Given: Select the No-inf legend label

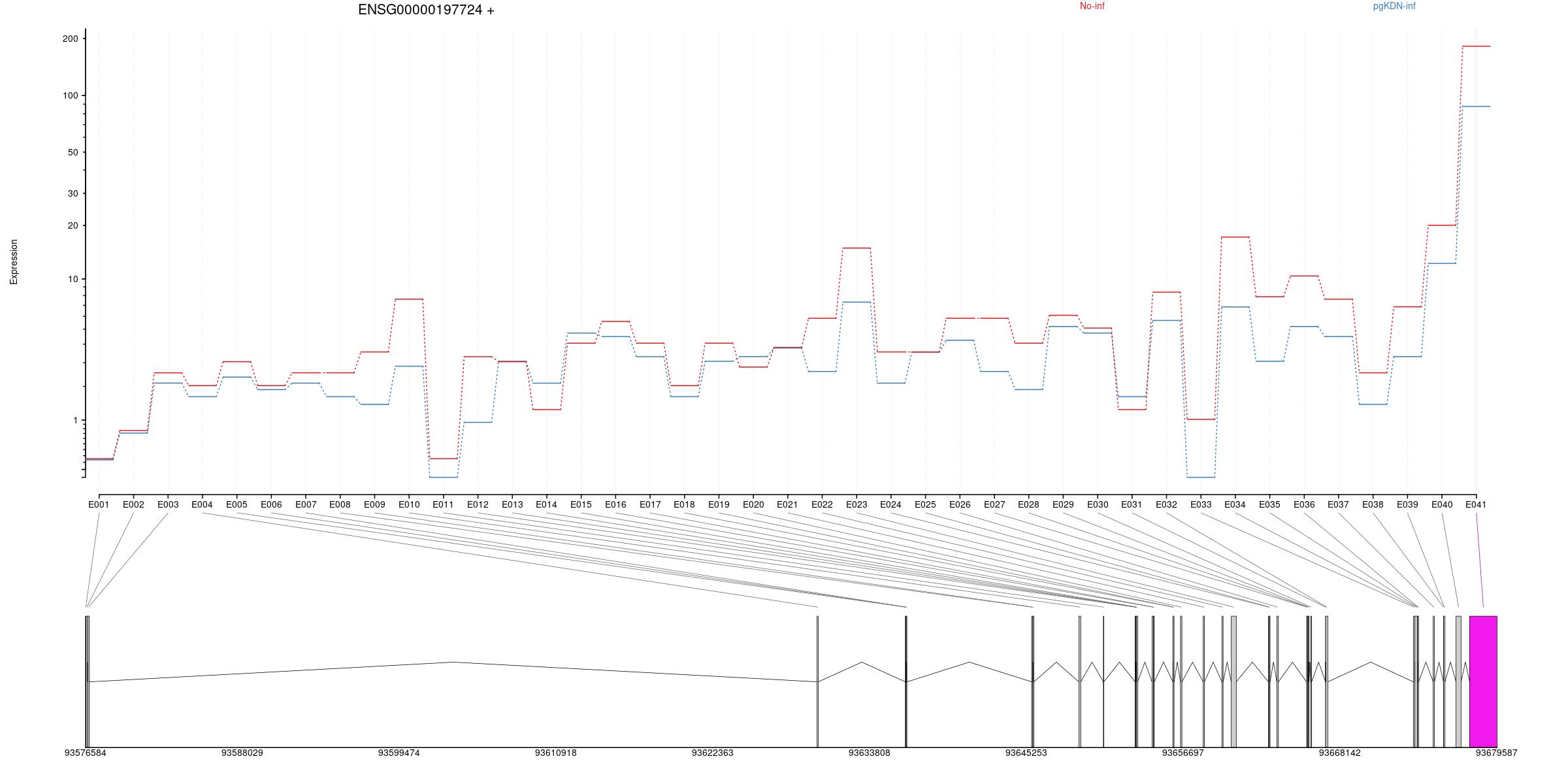Looking at the screenshot, I should (1092, 6).
